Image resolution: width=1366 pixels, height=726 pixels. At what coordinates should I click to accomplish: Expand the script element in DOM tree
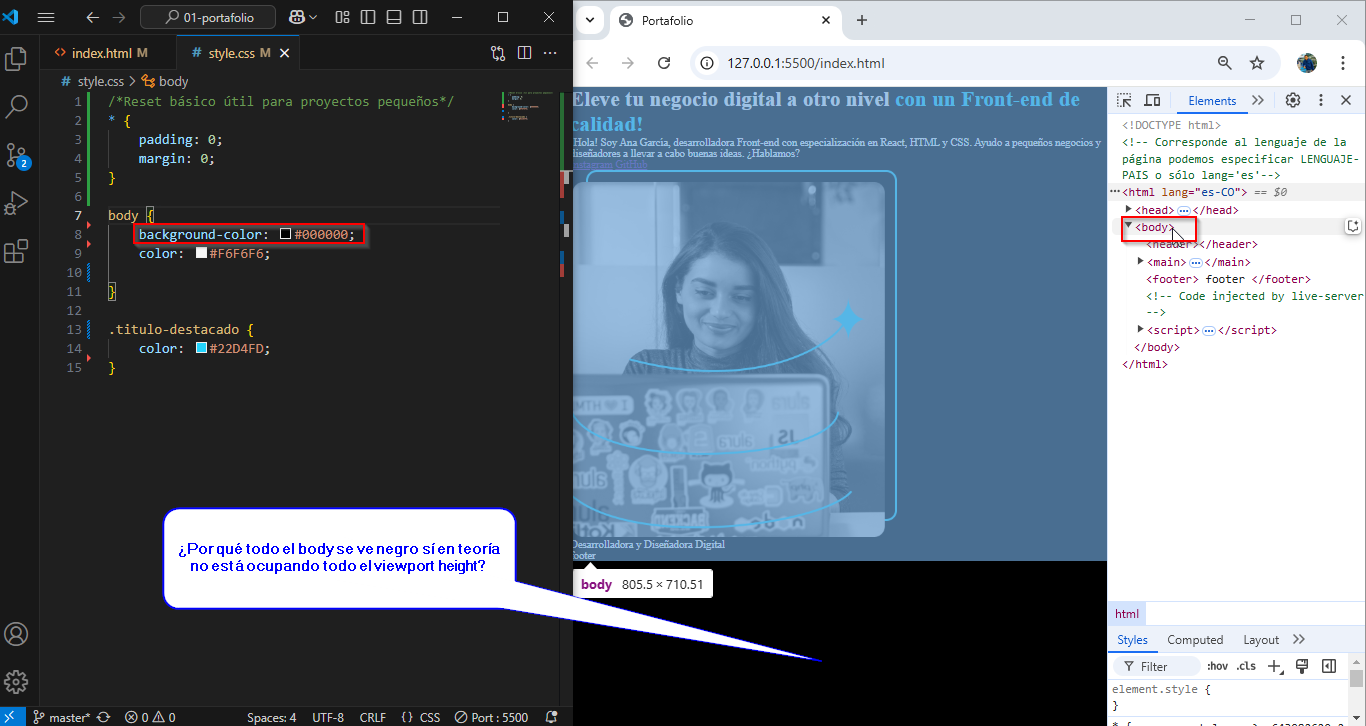[x=1140, y=329]
